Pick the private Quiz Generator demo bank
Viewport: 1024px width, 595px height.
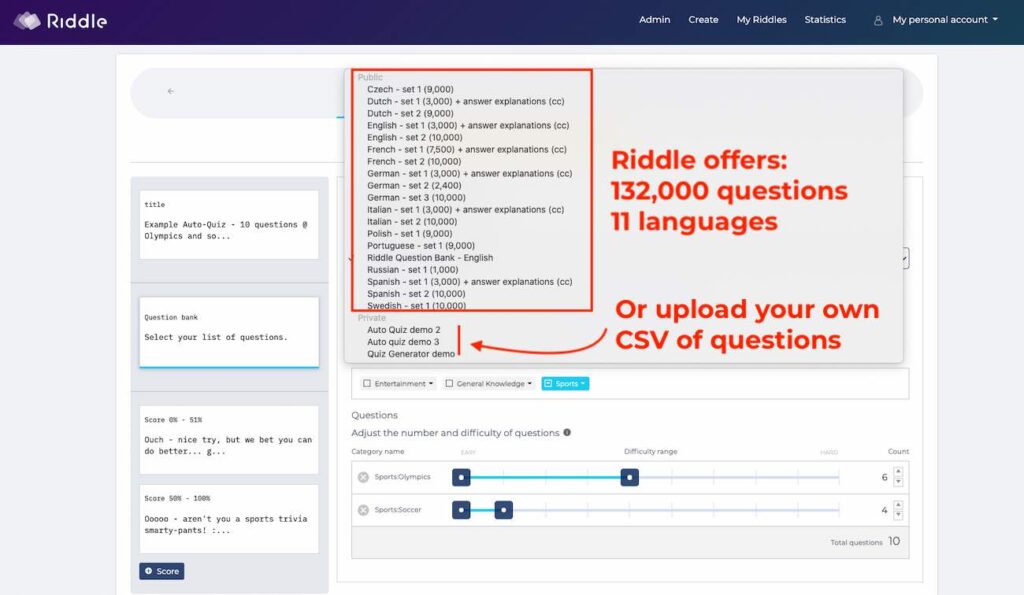pyautogui.click(x=411, y=354)
